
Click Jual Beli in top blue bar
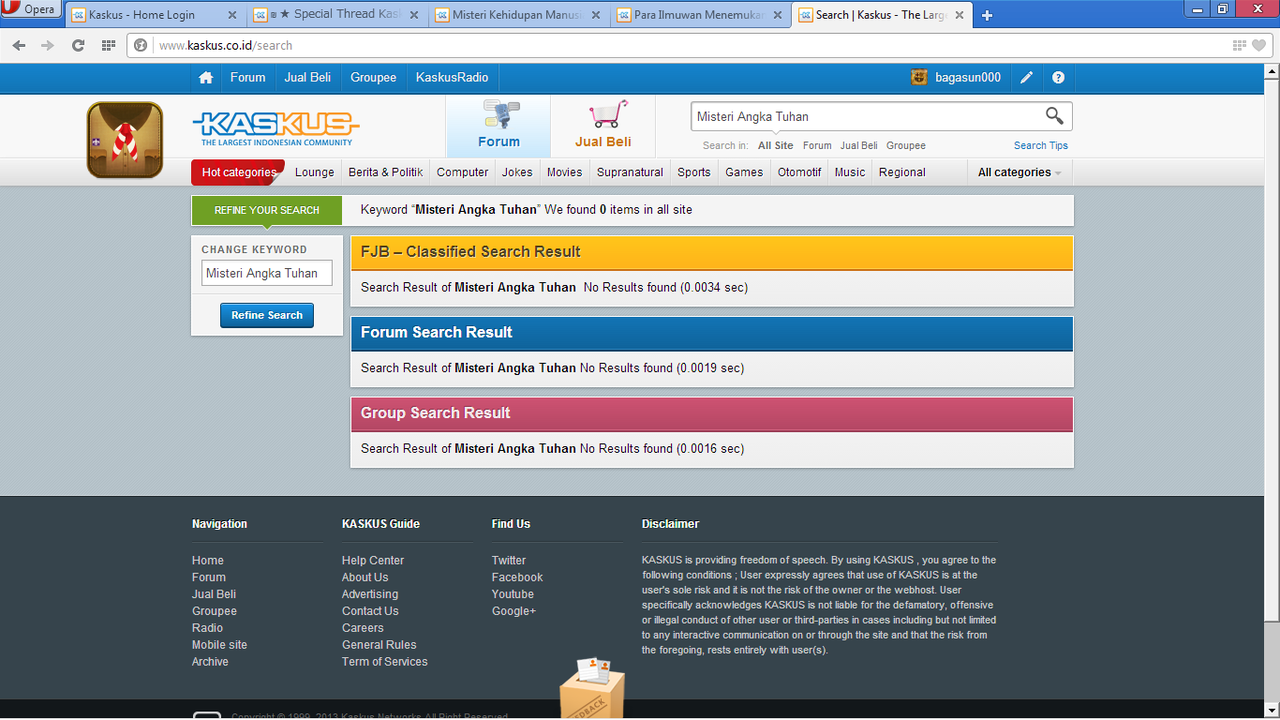[x=308, y=77]
